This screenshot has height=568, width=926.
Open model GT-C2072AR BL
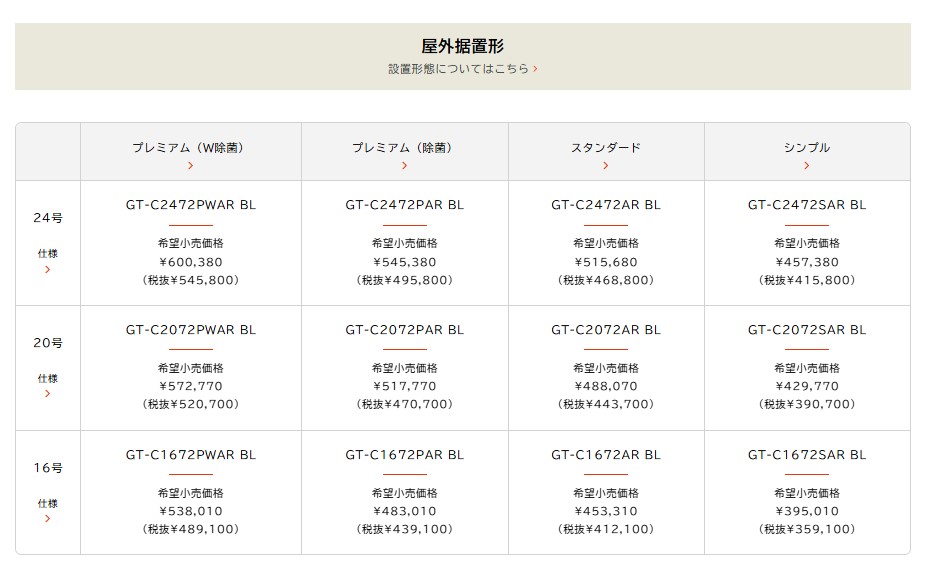click(x=606, y=330)
